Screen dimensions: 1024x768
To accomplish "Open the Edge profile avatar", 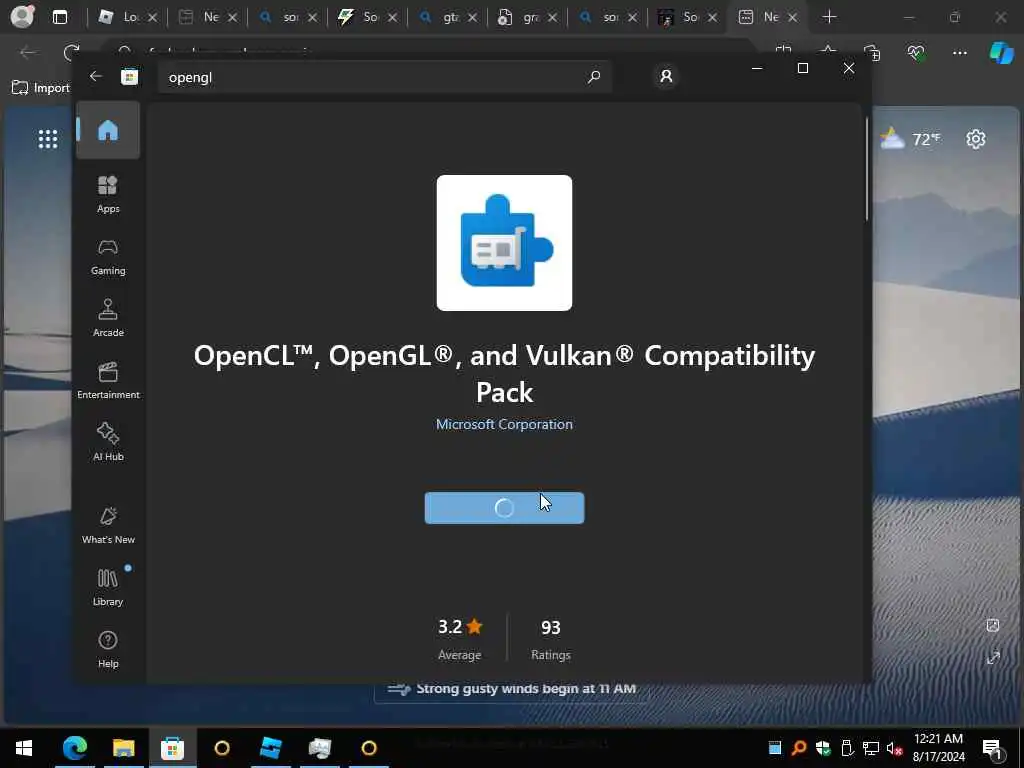I will tap(22, 16).
